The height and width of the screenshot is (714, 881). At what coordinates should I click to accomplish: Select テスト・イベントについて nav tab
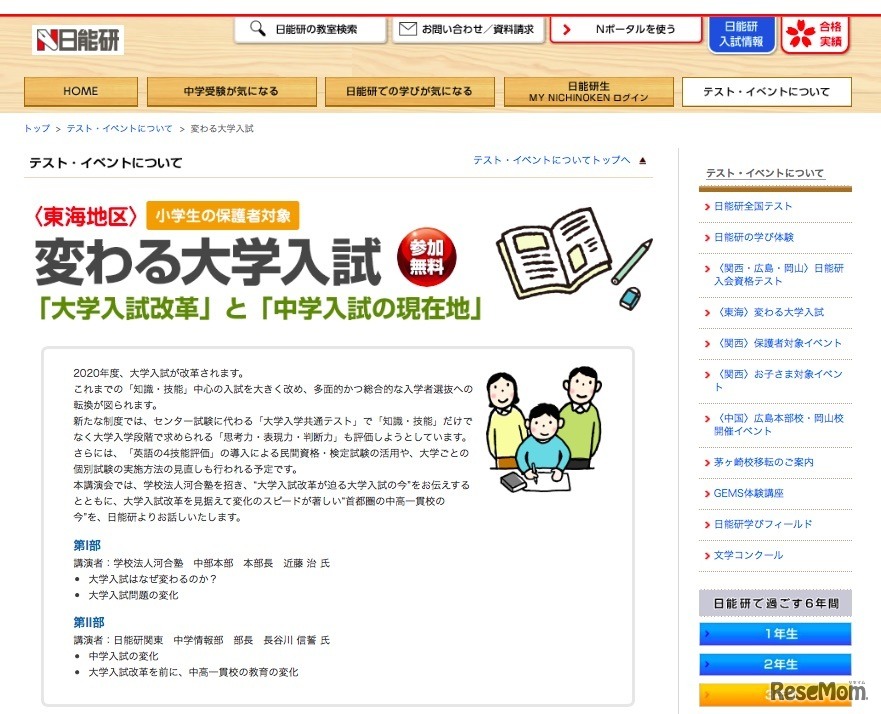coord(766,92)
